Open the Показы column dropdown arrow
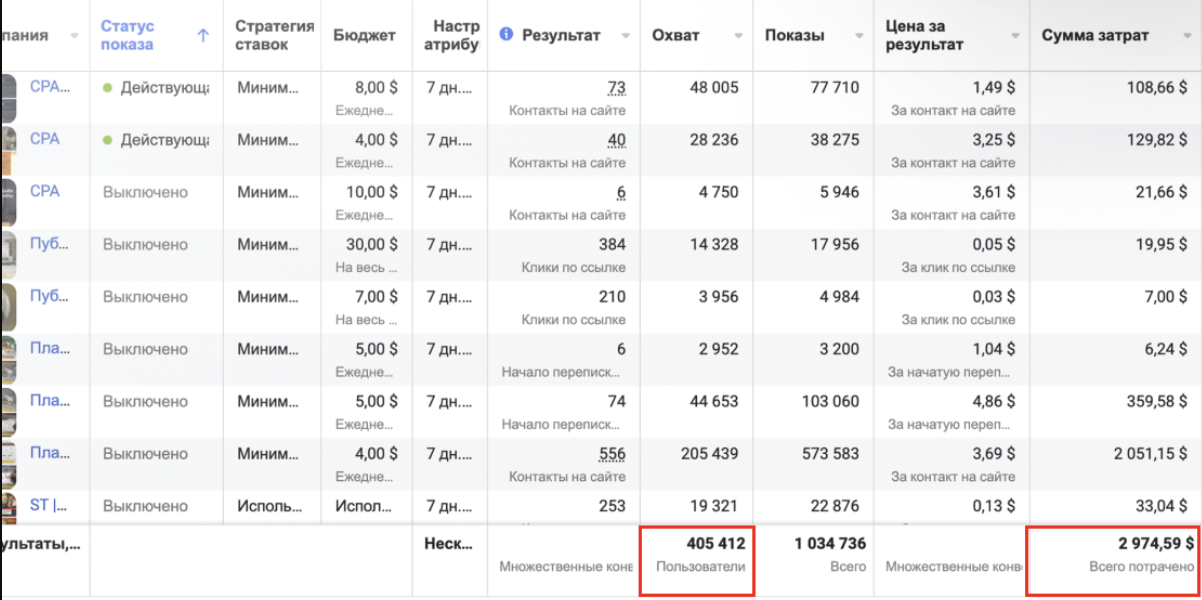This screenshot has width=1202, height=600. tap(857, 36)
